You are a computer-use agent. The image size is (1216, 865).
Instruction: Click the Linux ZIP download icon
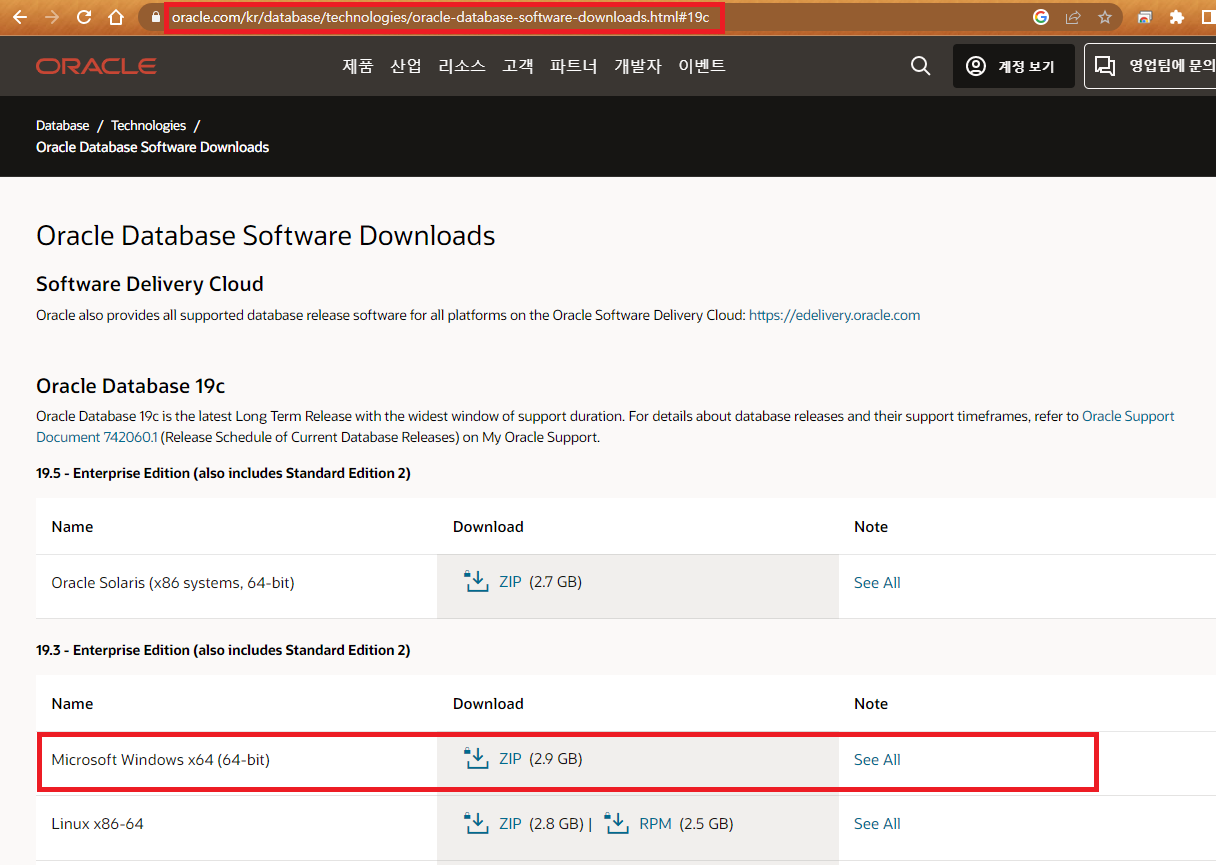click(x=476, y=823)
